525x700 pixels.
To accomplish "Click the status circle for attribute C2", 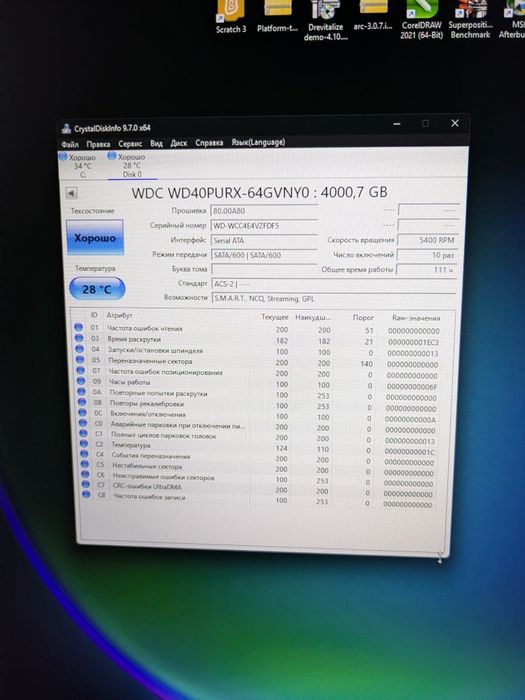I will [x=83, y=444].
